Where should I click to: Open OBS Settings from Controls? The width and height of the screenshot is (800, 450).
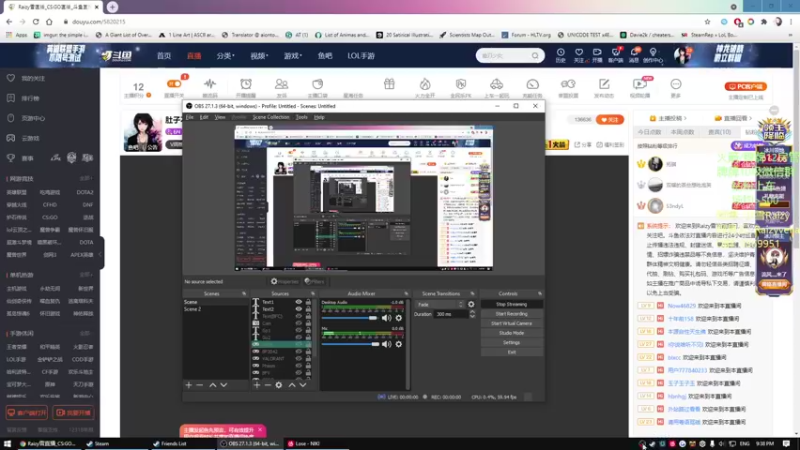(511, 343)
